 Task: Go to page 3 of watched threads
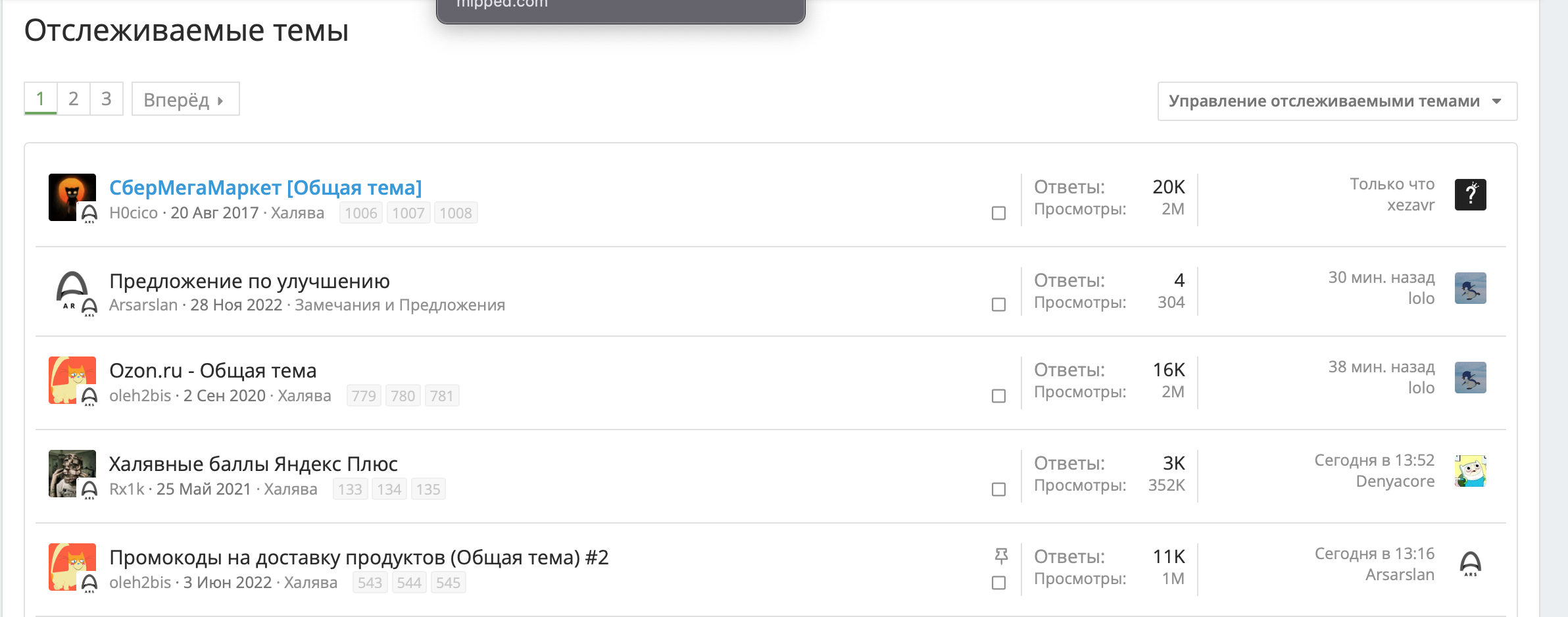click(x=107, y=99)
